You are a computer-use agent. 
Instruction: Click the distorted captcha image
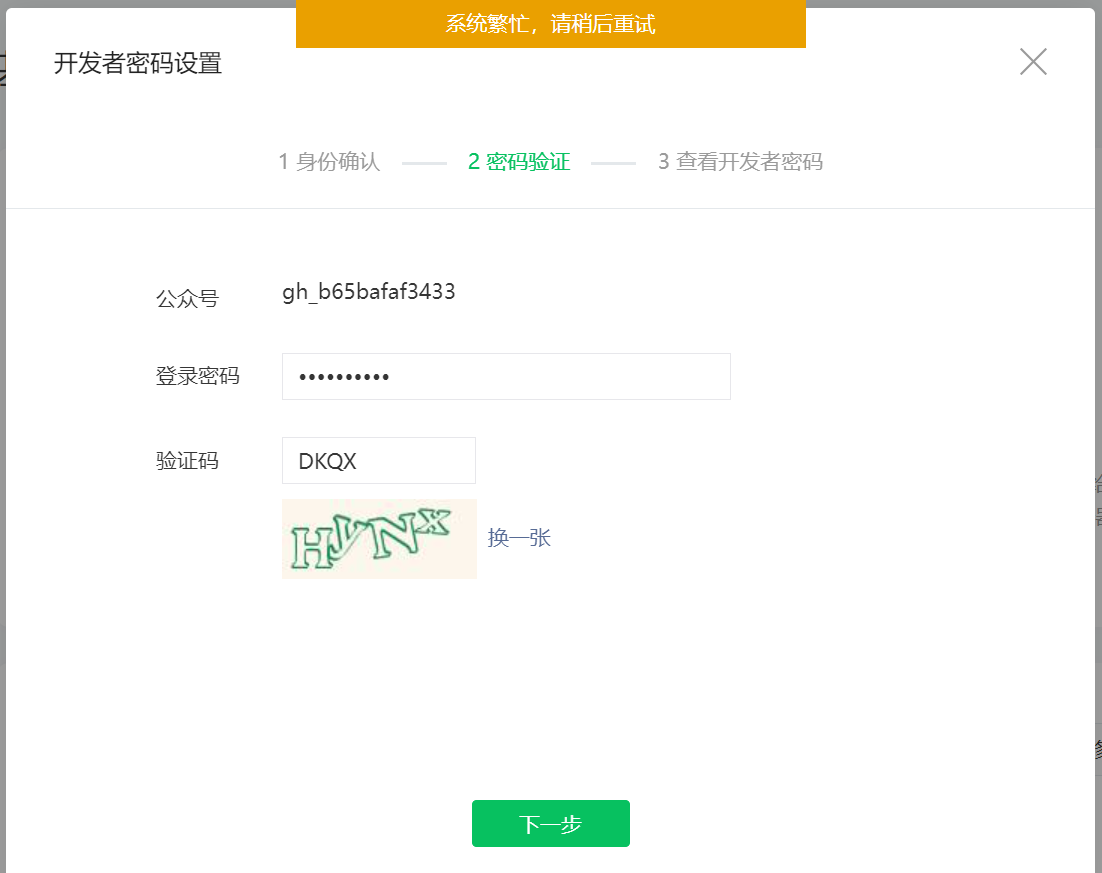380,539
